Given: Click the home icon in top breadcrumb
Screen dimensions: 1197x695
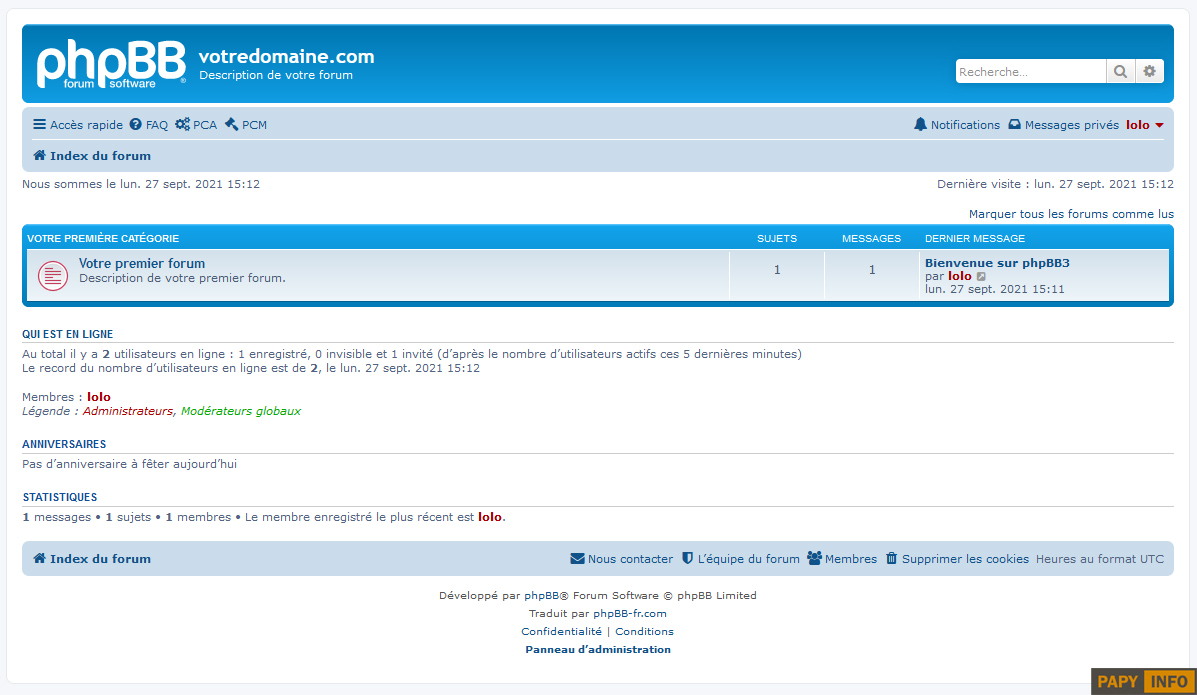Looking at the screenshot, I should click(x=40, y=156).
